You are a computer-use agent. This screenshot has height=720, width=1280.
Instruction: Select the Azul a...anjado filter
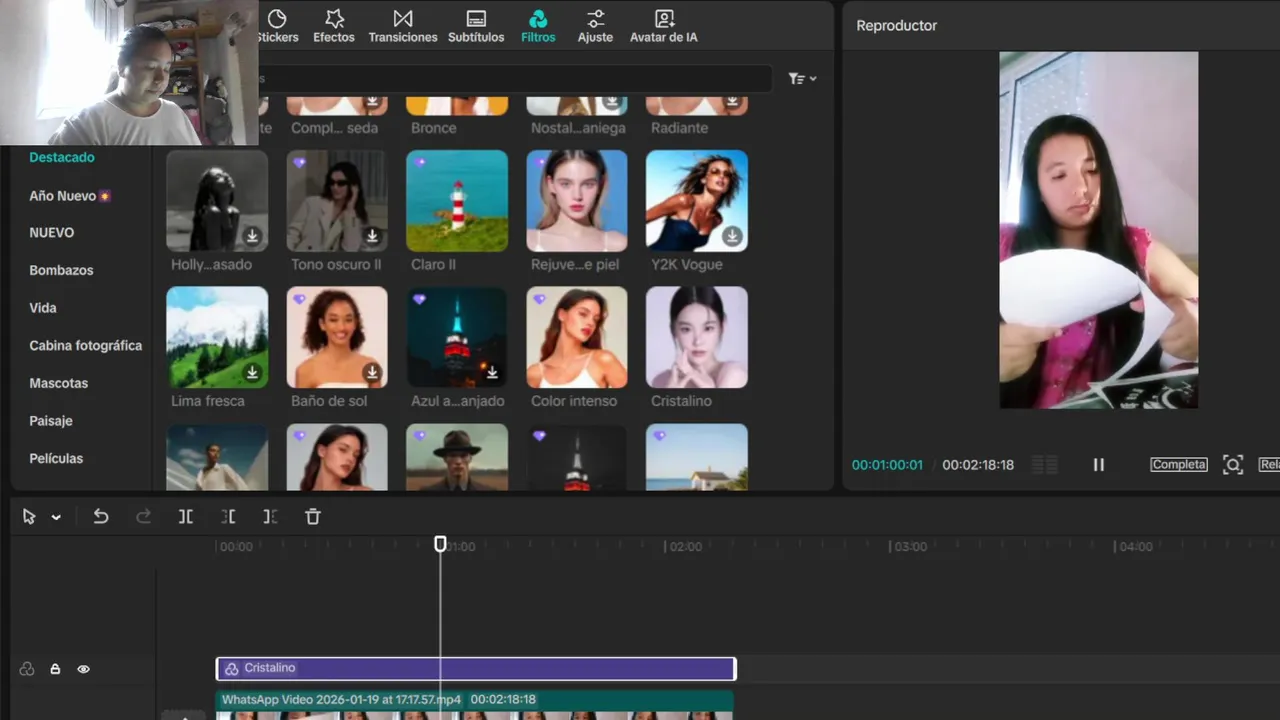coord(457,337)
